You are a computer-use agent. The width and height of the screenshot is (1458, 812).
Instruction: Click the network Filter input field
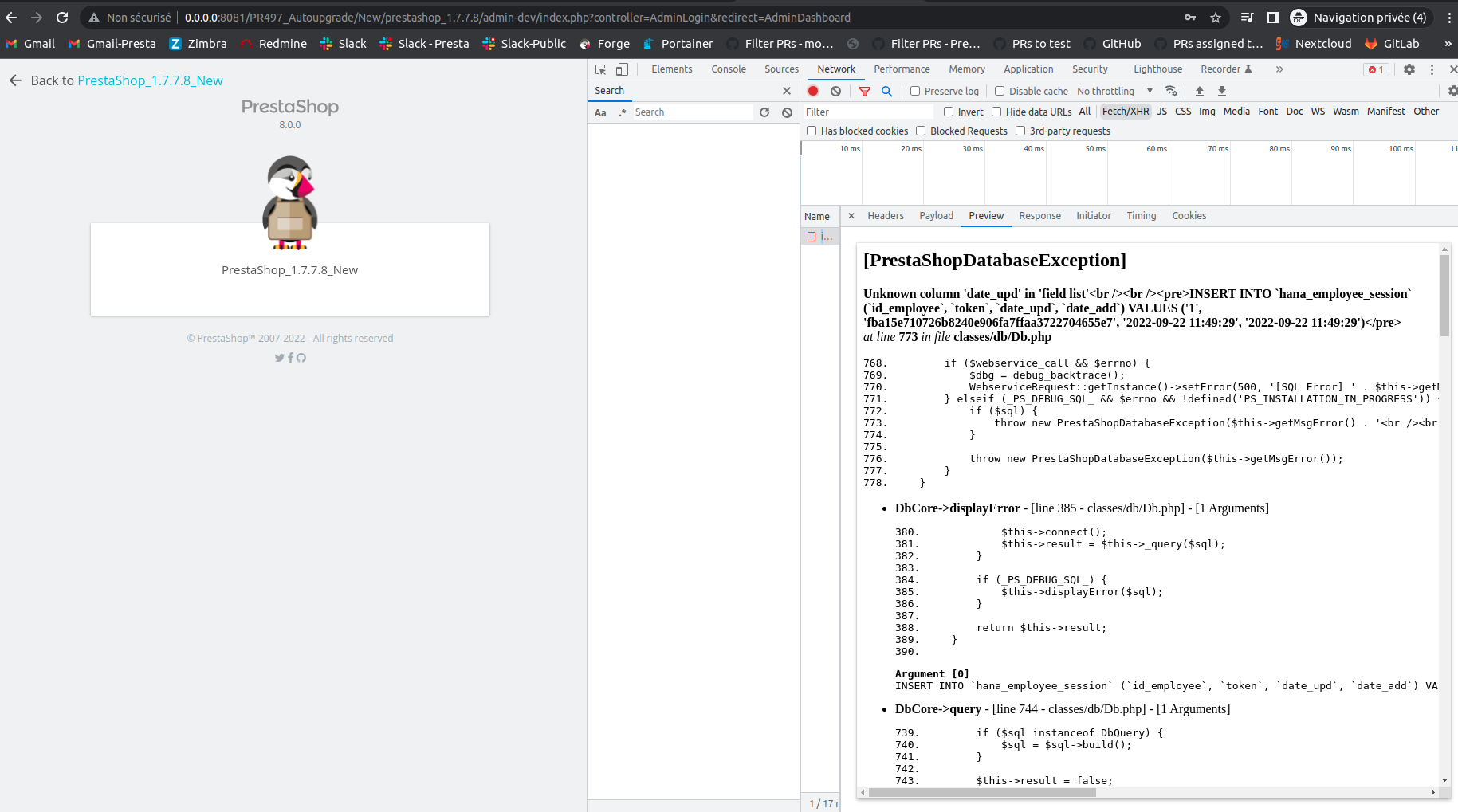(869, 112)
